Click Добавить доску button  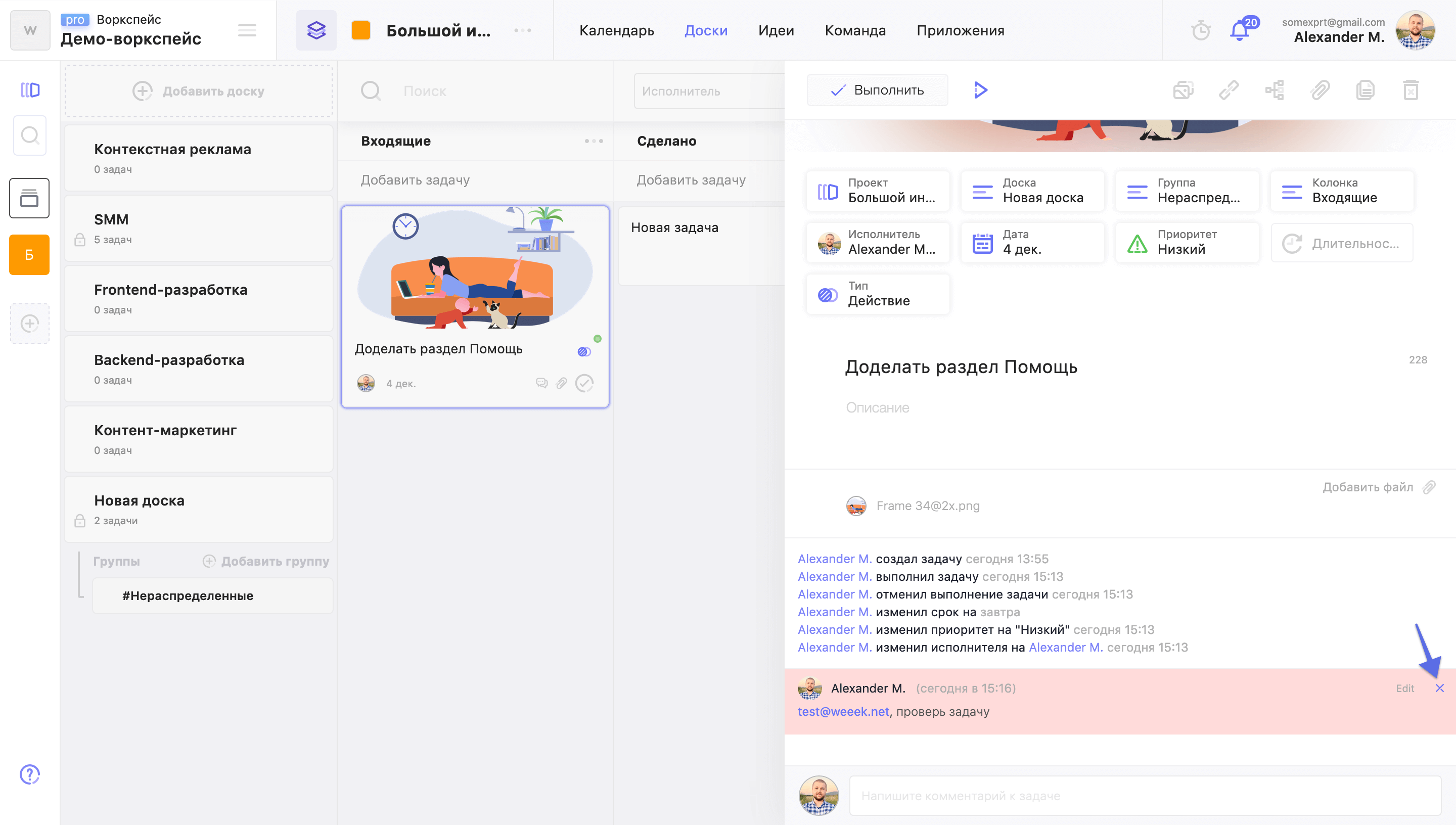[199, 90]
